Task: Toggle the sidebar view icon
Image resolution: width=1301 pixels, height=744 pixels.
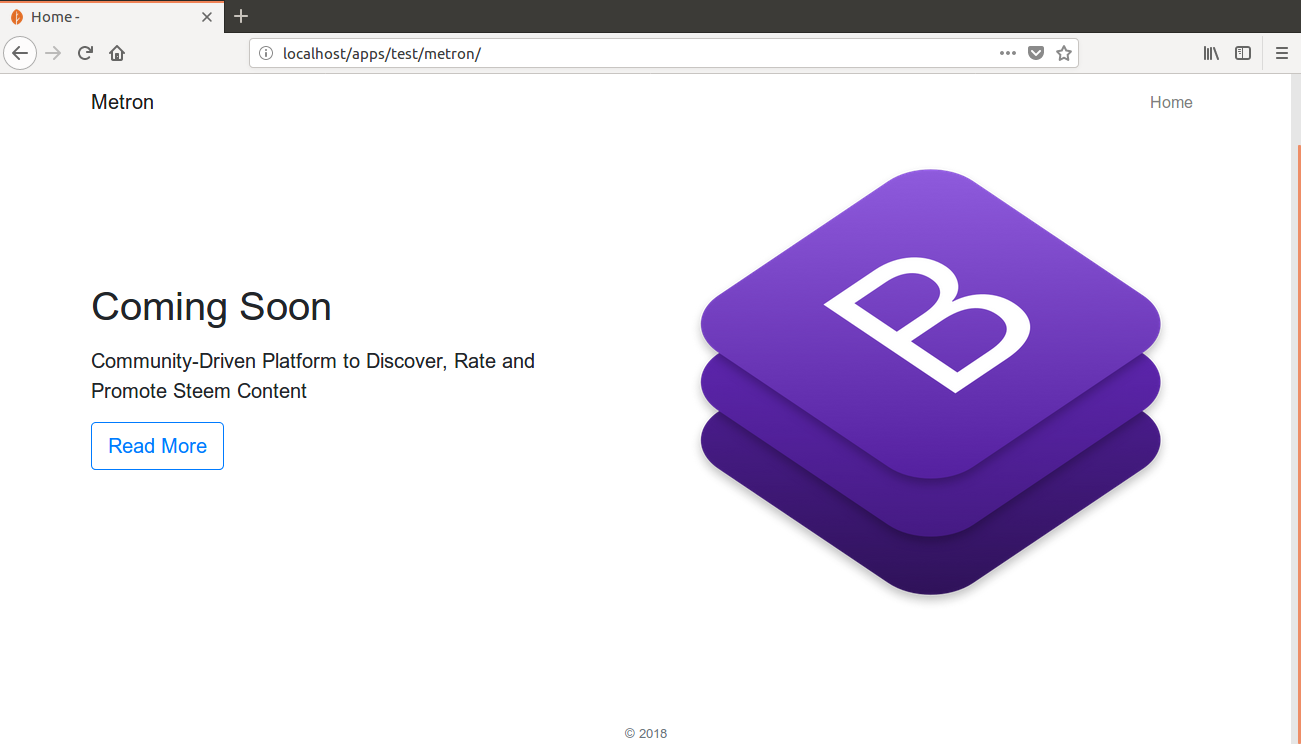Action: [1243, 53]
